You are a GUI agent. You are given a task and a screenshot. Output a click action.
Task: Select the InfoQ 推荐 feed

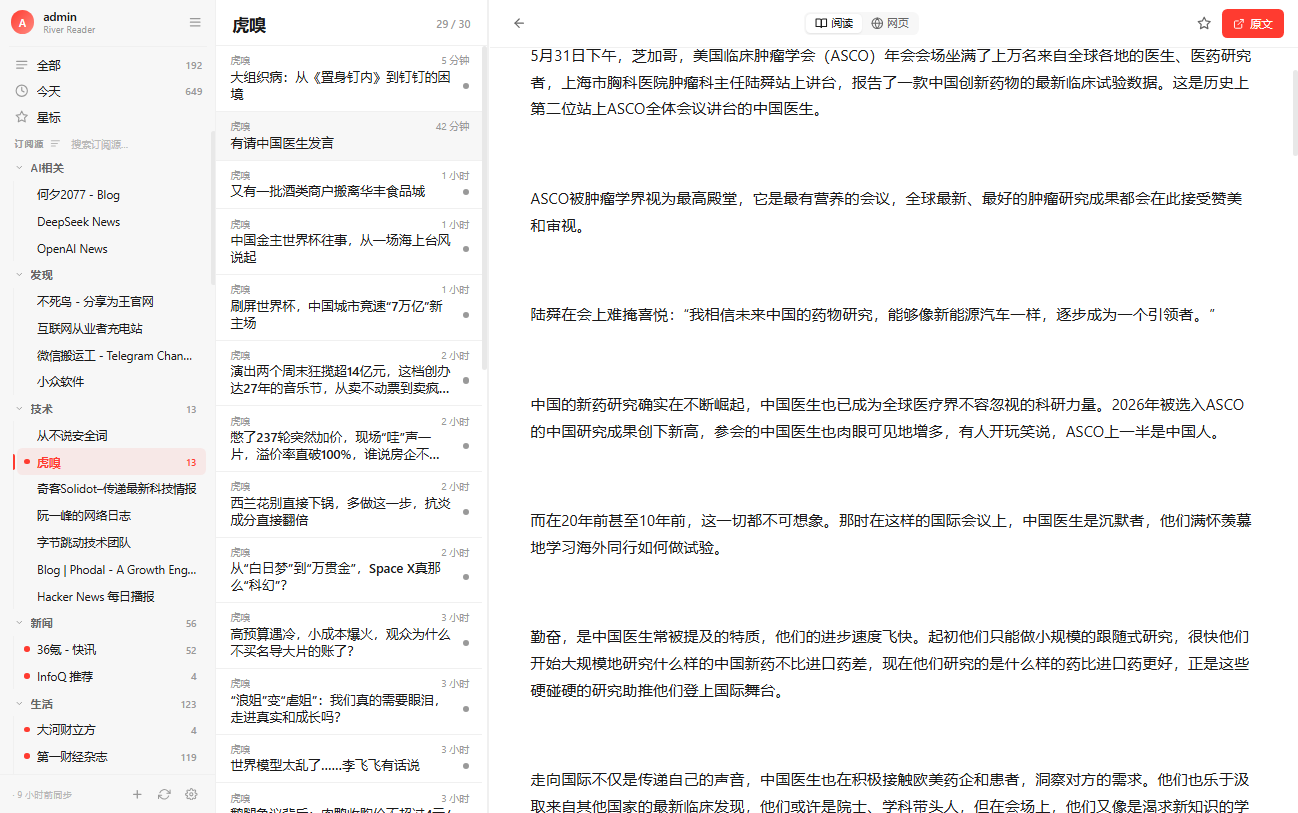point(108,677)
